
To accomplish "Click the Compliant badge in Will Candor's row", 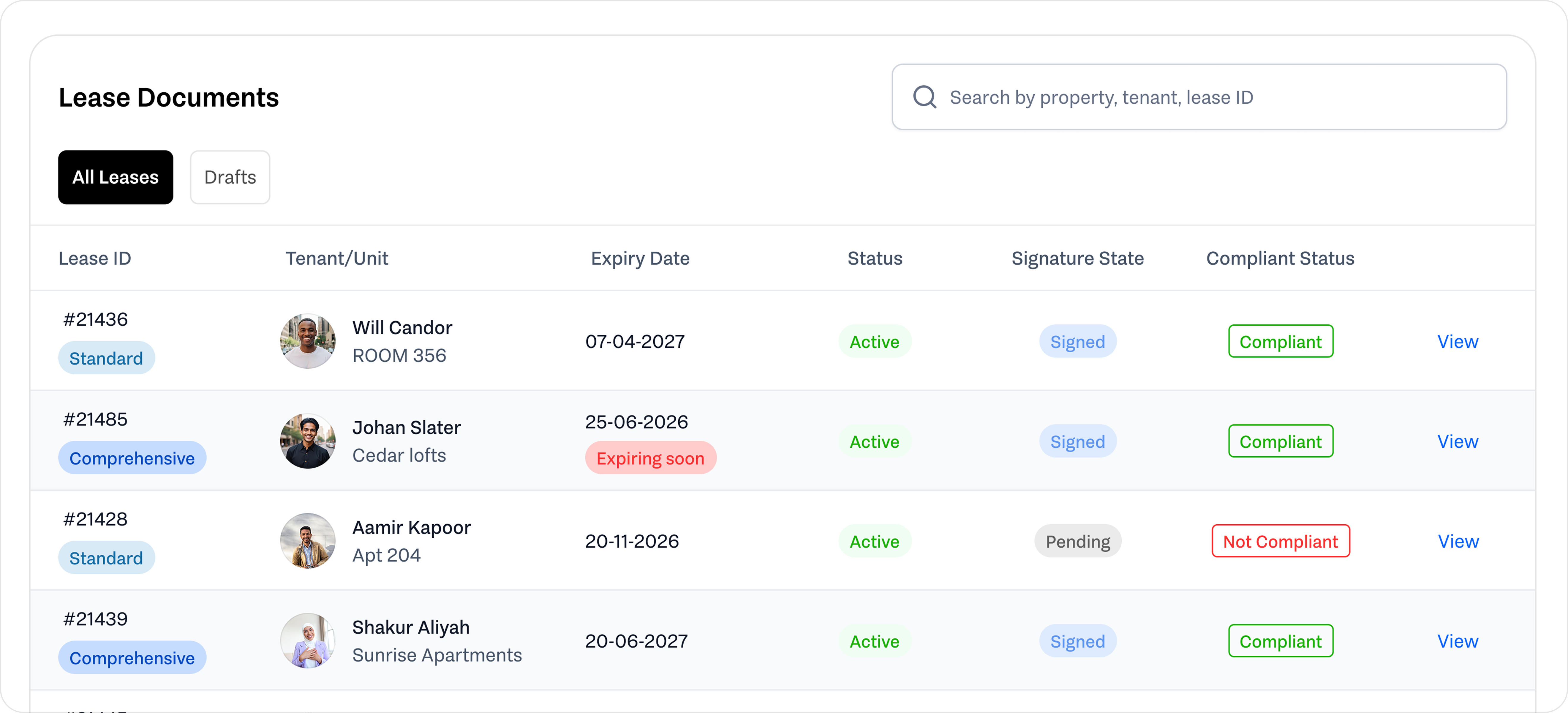I will coord(1281,342).
